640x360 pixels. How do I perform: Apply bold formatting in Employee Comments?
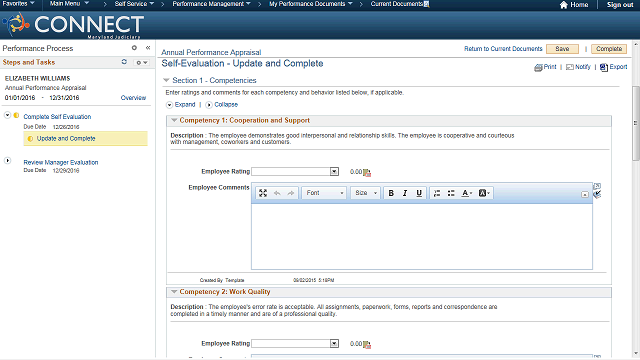tap(391, 193)
